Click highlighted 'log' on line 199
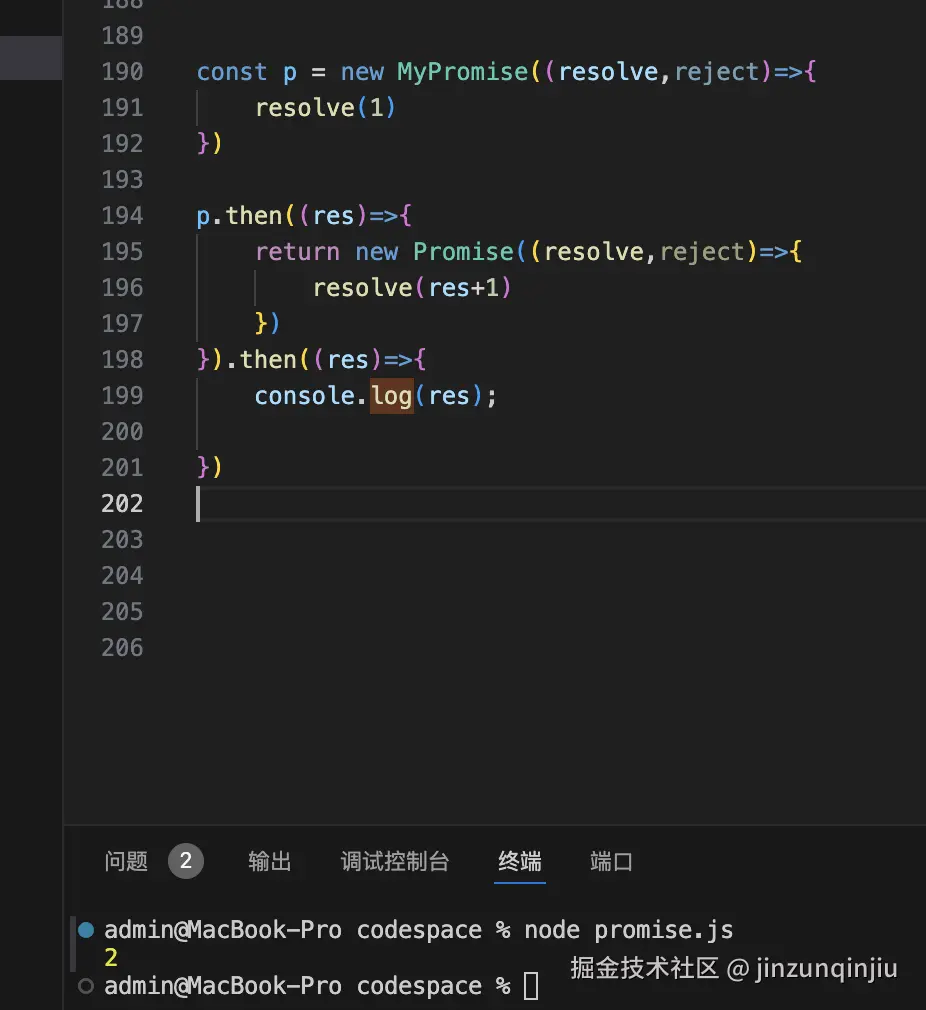 click(x=392, y=395)
